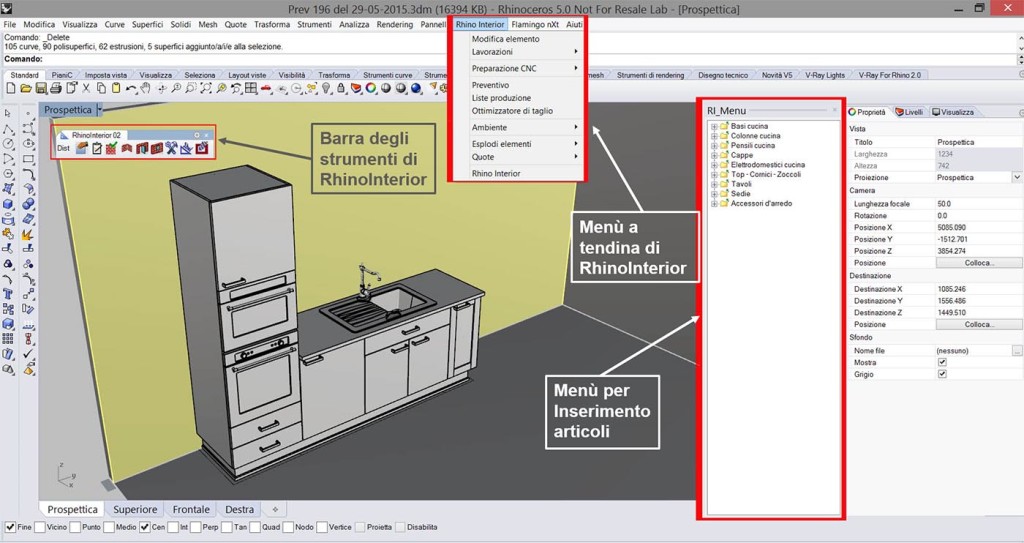
Task: Click the crossed tools icon in RhinoInterior toolbar
Action: tap(171, 148)
